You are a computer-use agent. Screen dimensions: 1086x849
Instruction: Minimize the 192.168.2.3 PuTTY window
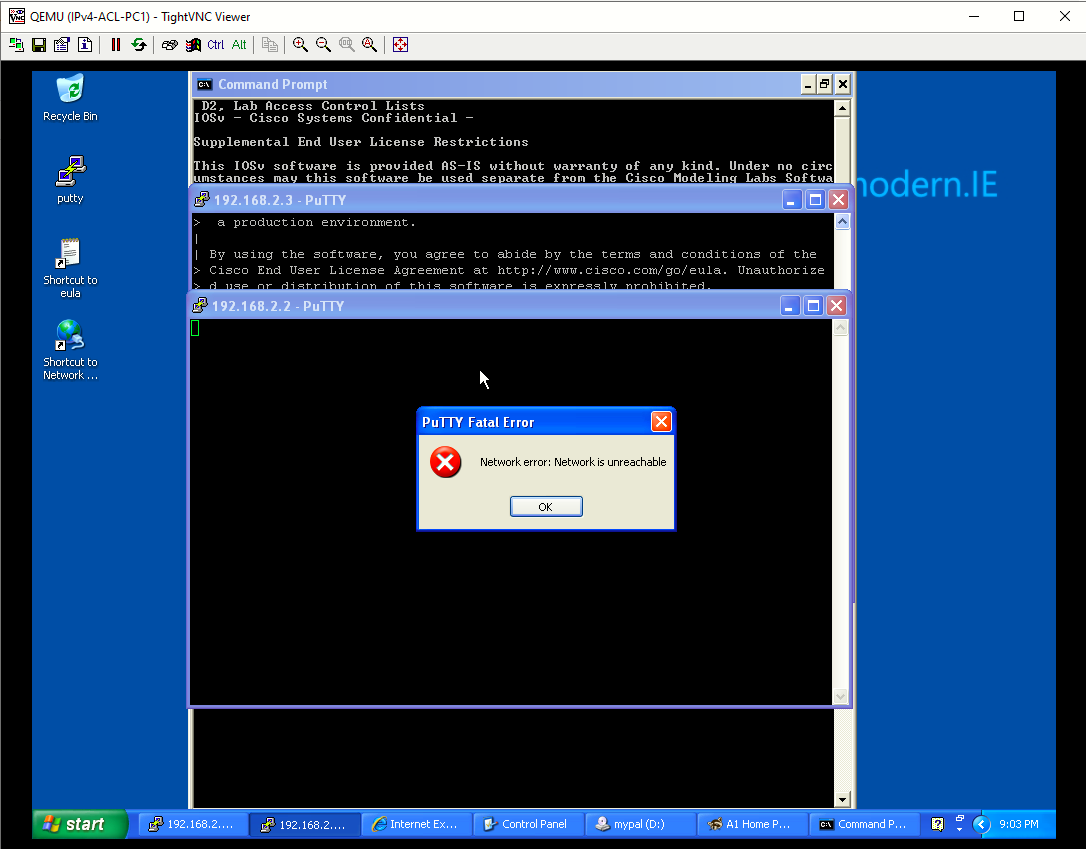(792, 199)
